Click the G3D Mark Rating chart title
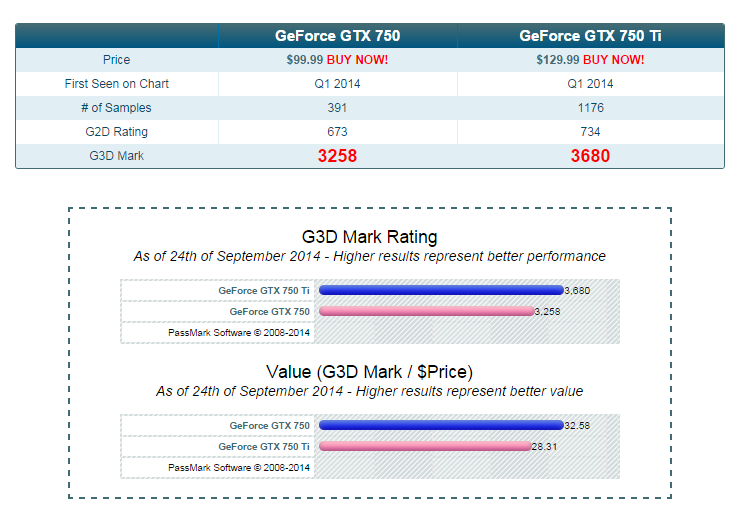744x514 pixels. point(369,237)
